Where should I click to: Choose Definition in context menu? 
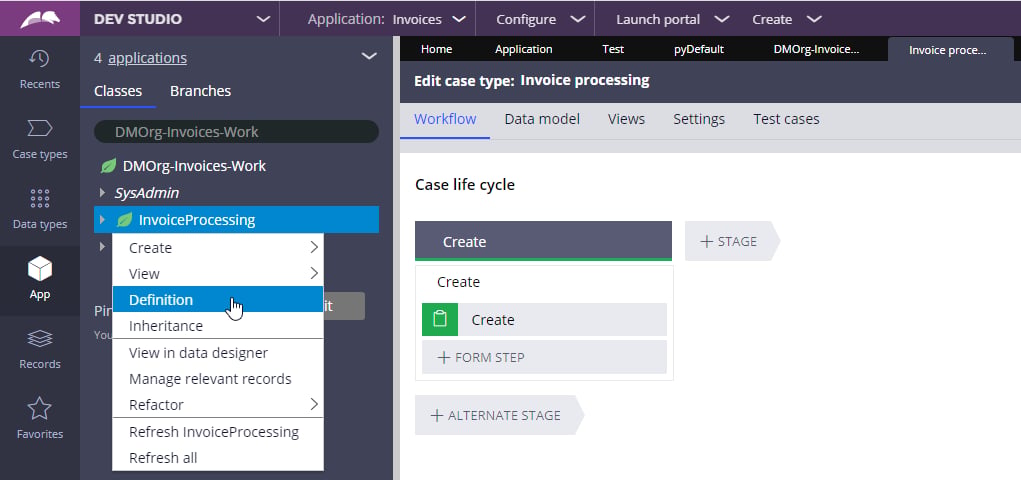(x=217, y=300)
